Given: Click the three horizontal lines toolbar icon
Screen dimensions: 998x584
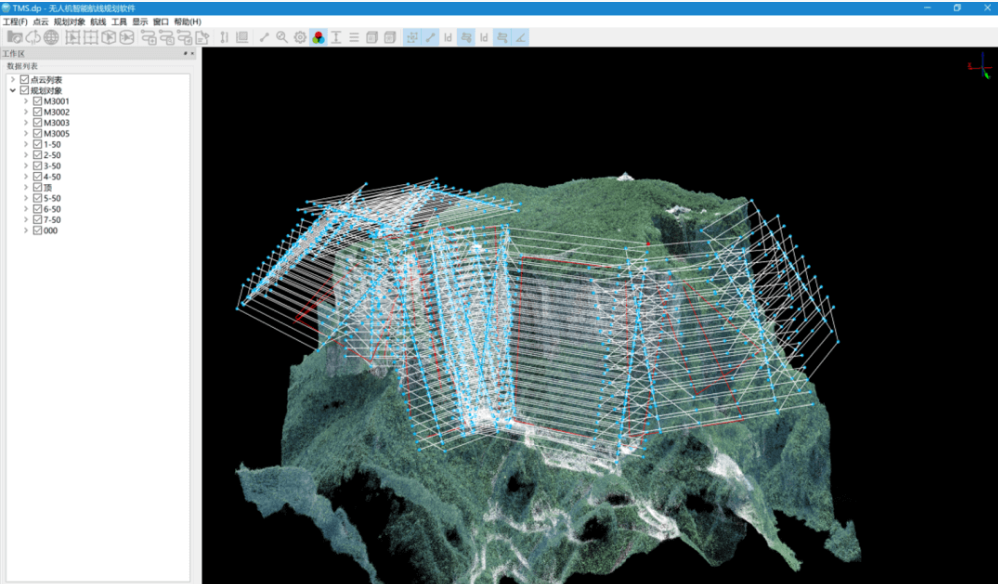Looking at the screenshot, I should pyautogui.click(x=354, y=37).
